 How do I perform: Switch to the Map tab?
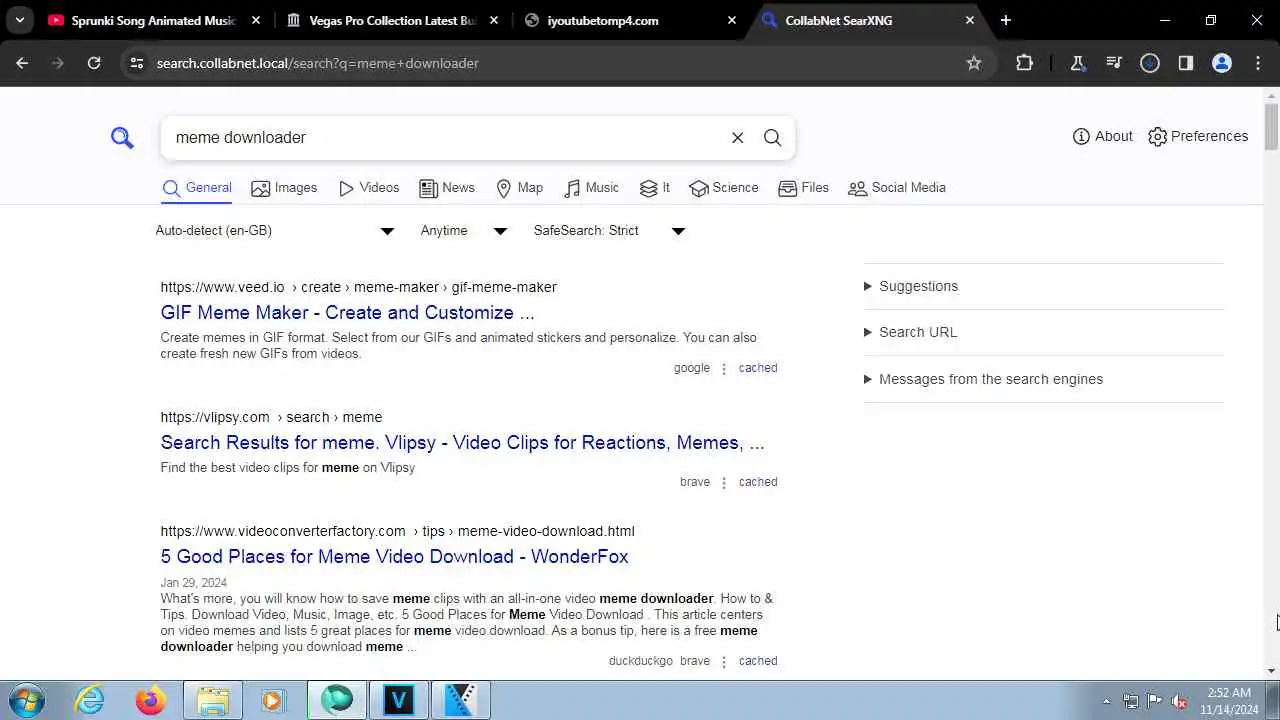point(520,188)
